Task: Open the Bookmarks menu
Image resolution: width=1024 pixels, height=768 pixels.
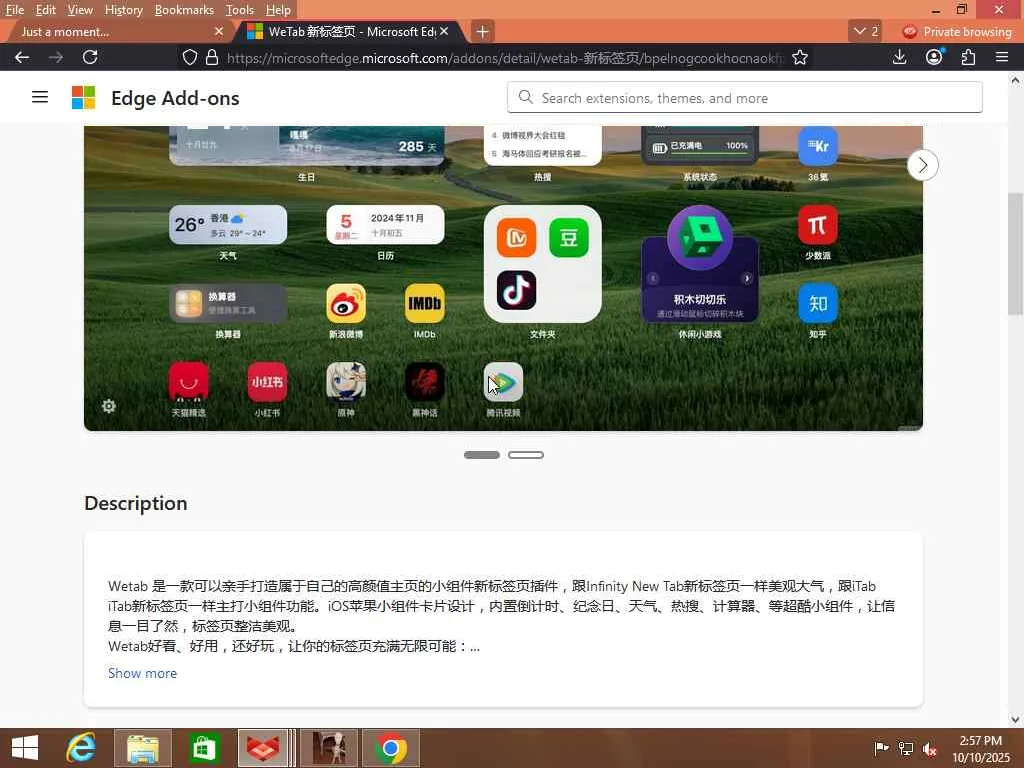Action: [184, 10]
